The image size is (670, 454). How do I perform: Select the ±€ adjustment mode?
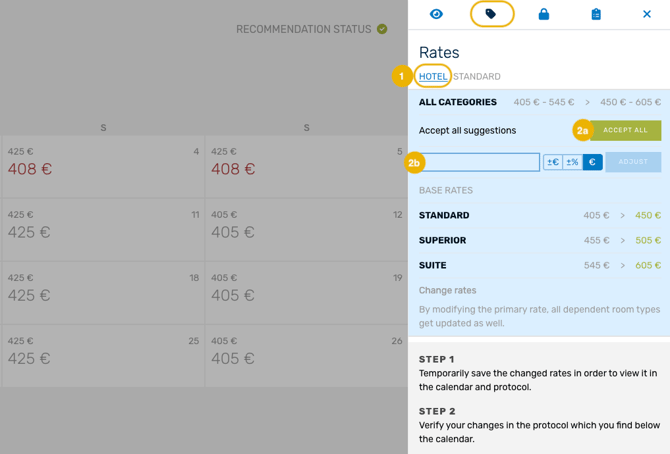pyautogui.click(x=553, y=162)
